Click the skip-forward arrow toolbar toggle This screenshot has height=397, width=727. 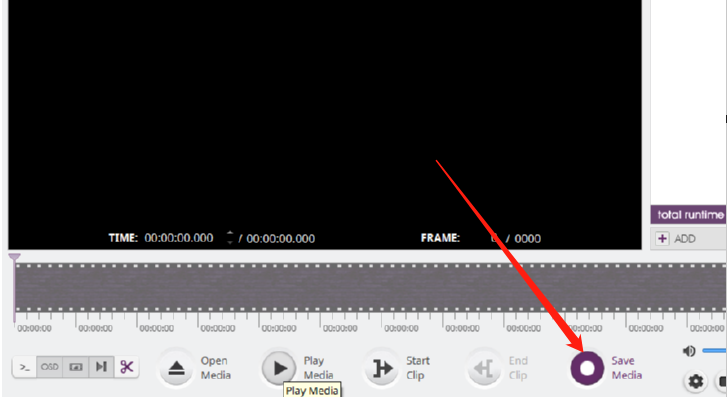pos(101,367)
